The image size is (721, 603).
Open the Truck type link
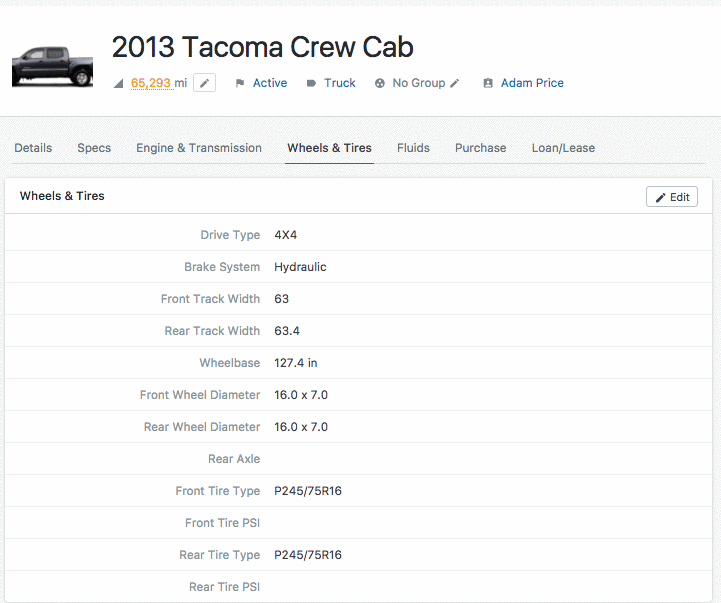(x=340, y=83)
